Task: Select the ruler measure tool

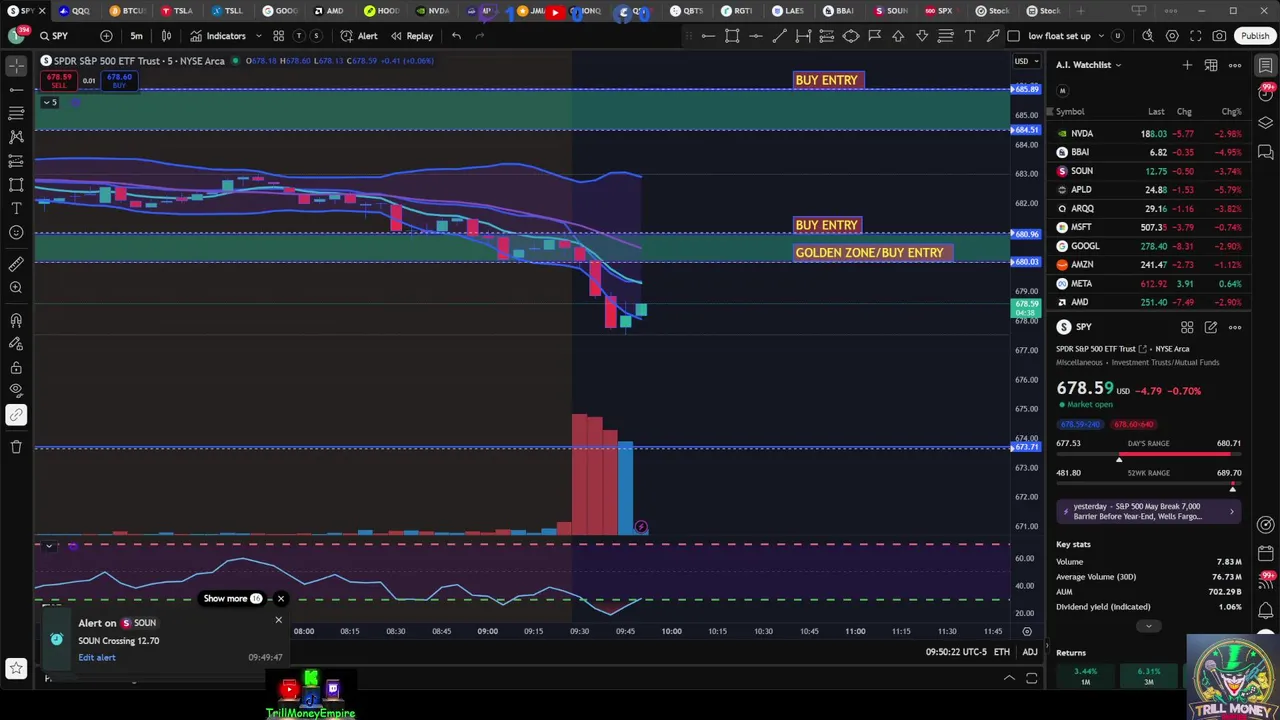Action: click(x=16, y=264)
